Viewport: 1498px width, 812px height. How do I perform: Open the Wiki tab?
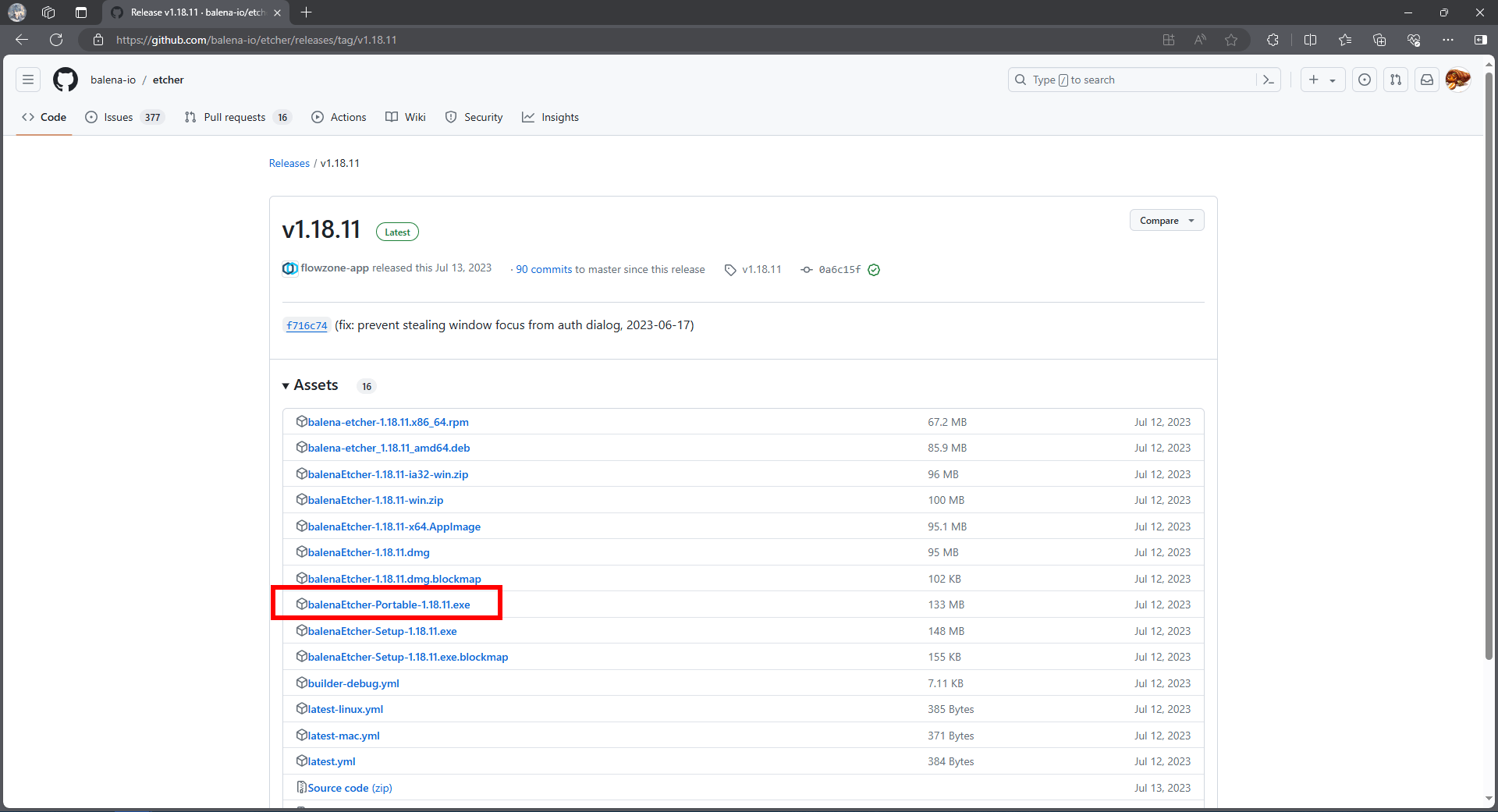point(406,117)
